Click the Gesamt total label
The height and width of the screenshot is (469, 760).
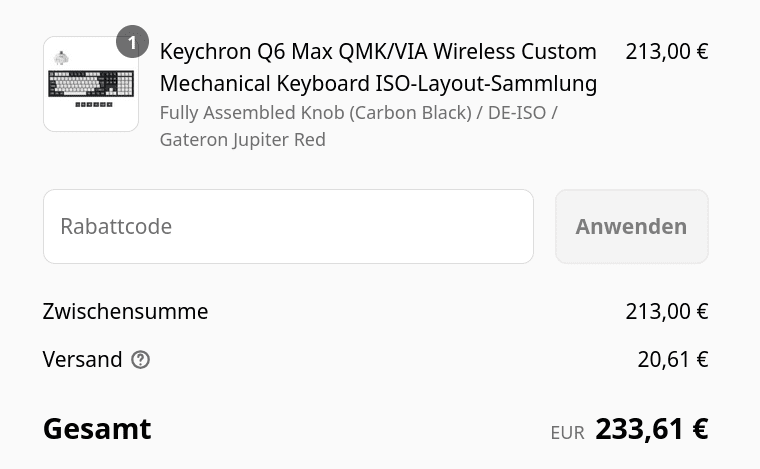[97, 429]
